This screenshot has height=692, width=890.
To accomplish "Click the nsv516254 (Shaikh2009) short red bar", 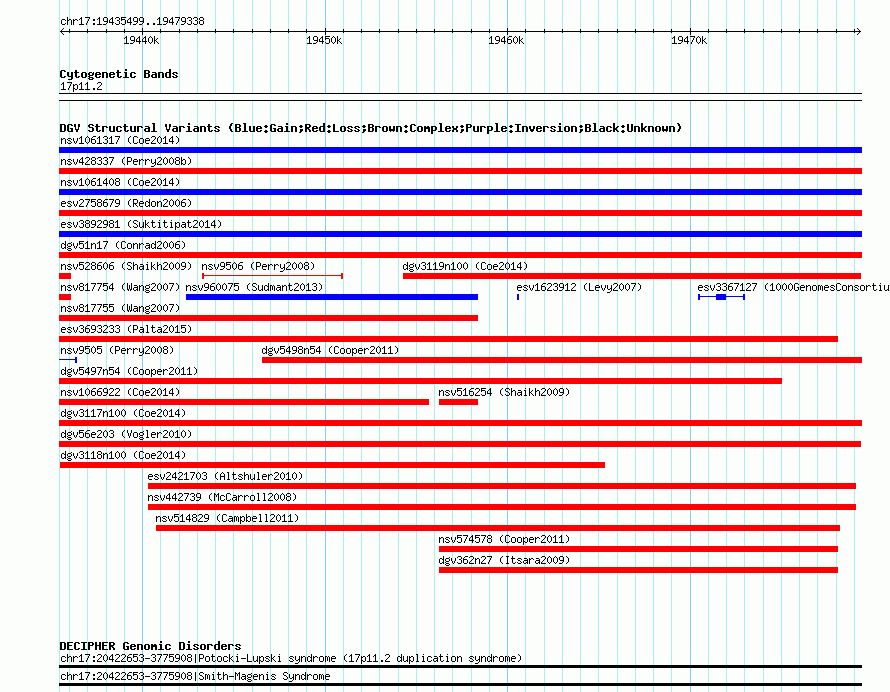I will [458, 402].
